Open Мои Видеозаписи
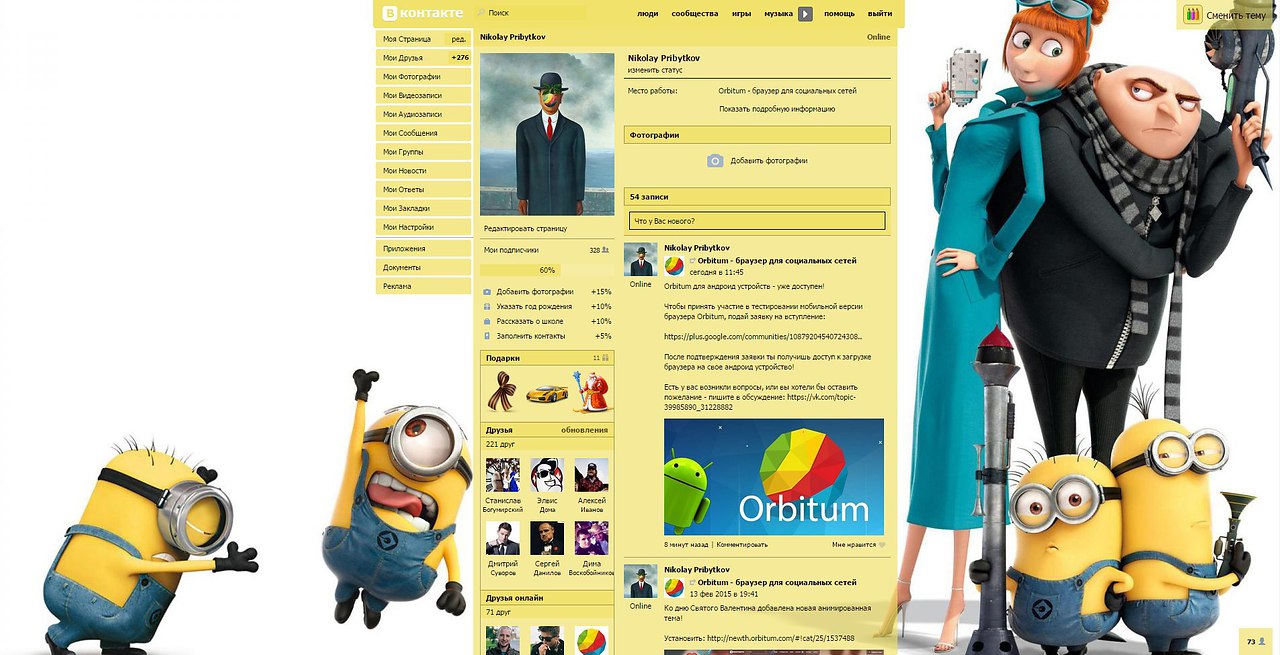The height and width of the screenshot is (655, 1280). pyautogui.click(x=424, y=96)
